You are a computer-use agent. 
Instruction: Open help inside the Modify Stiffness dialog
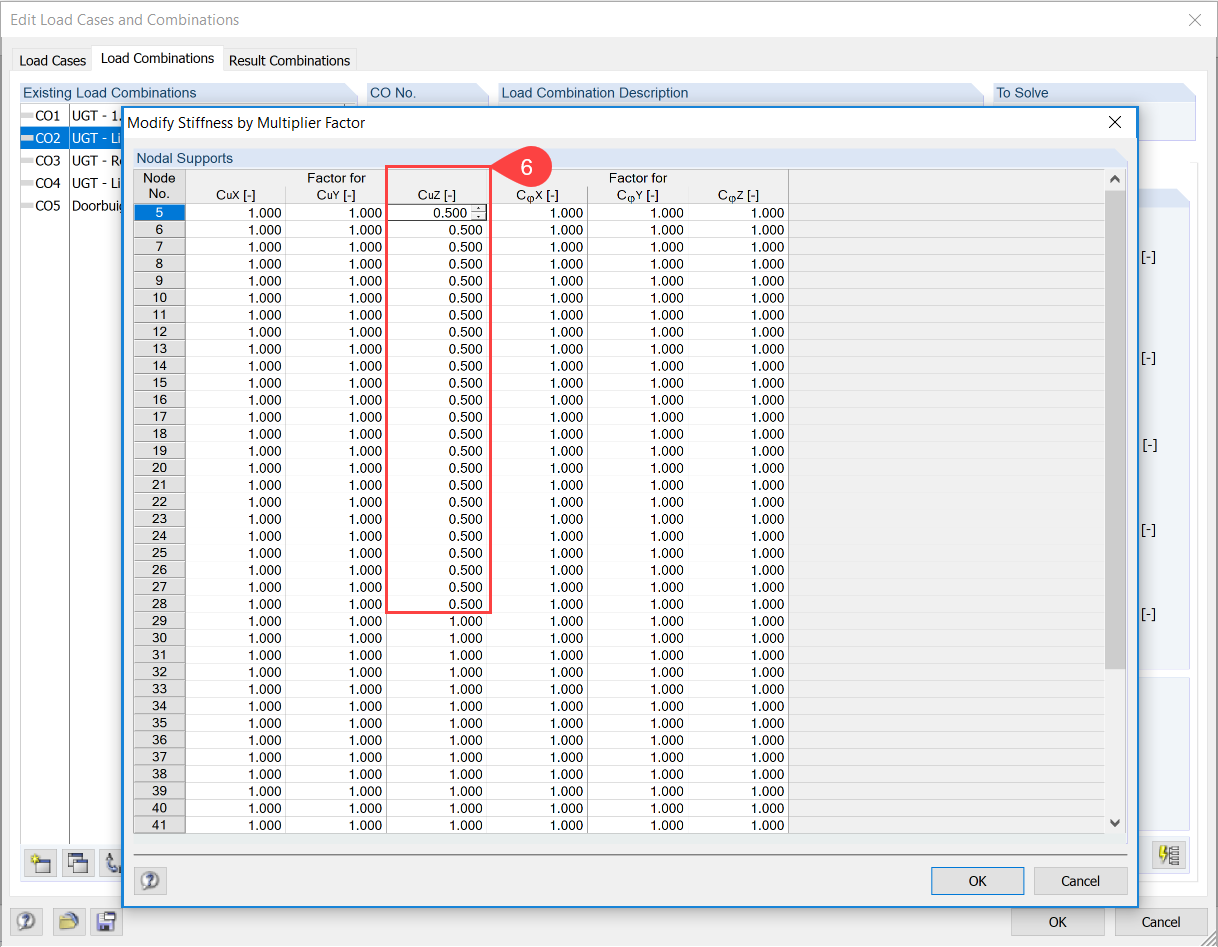pyautogui.click(x=150, y=881)
